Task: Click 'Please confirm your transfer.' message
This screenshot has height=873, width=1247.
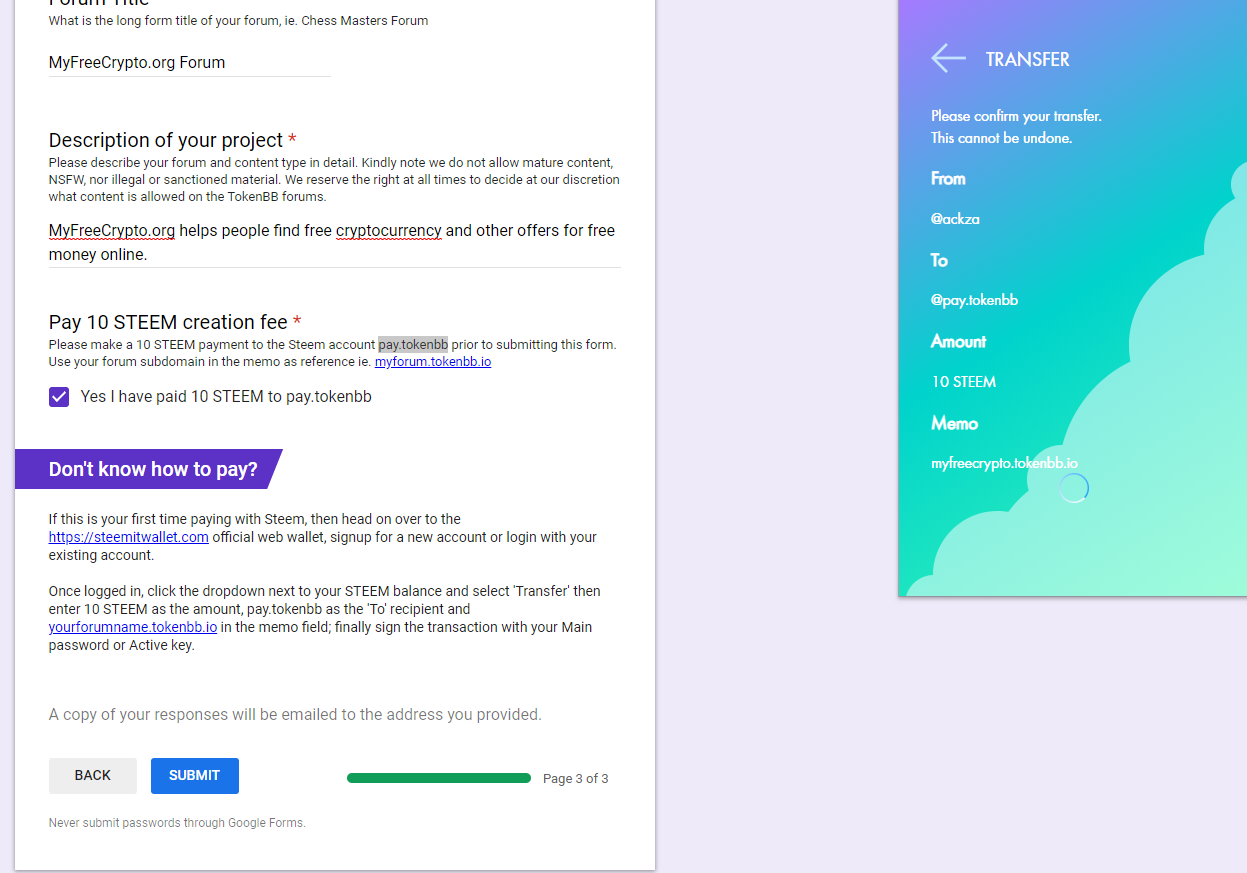Action: tap(1016, 116)
